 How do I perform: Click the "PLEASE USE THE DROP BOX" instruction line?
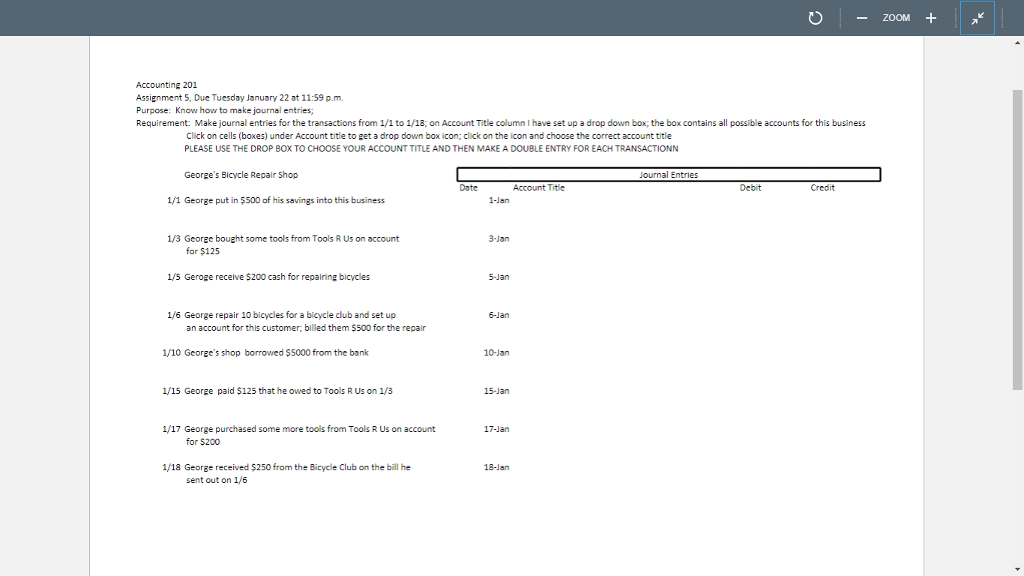click(x=431, y=148)
